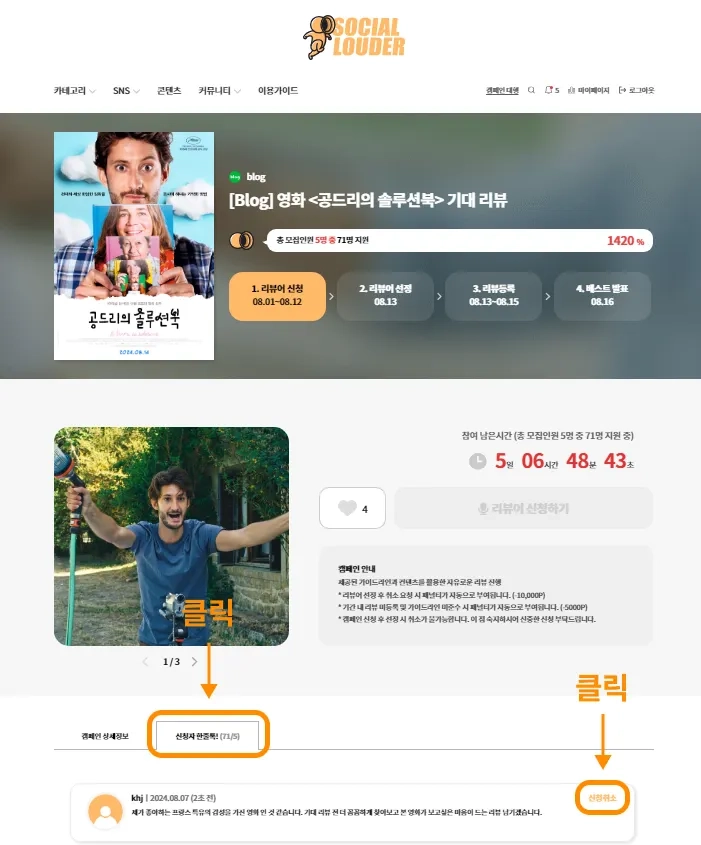Viewport: 701px width, 845px height.
Task: Expand the 커뮤니티 dropdown menu
Action: tap(219, 91)
